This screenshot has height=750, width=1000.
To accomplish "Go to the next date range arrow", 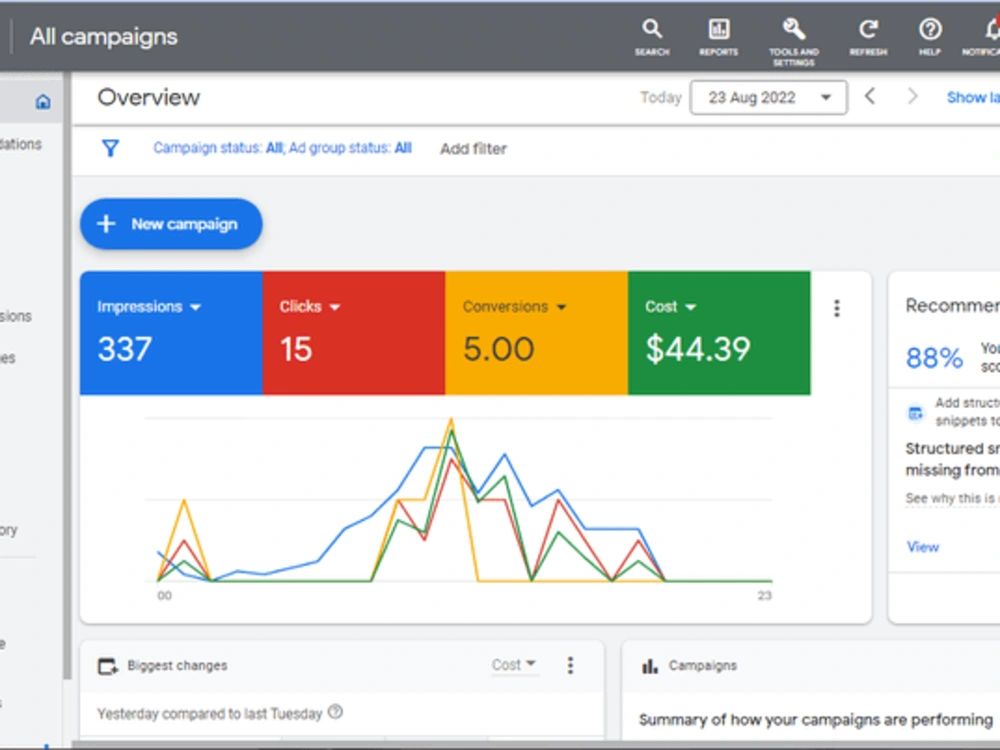I will [913, 97].
